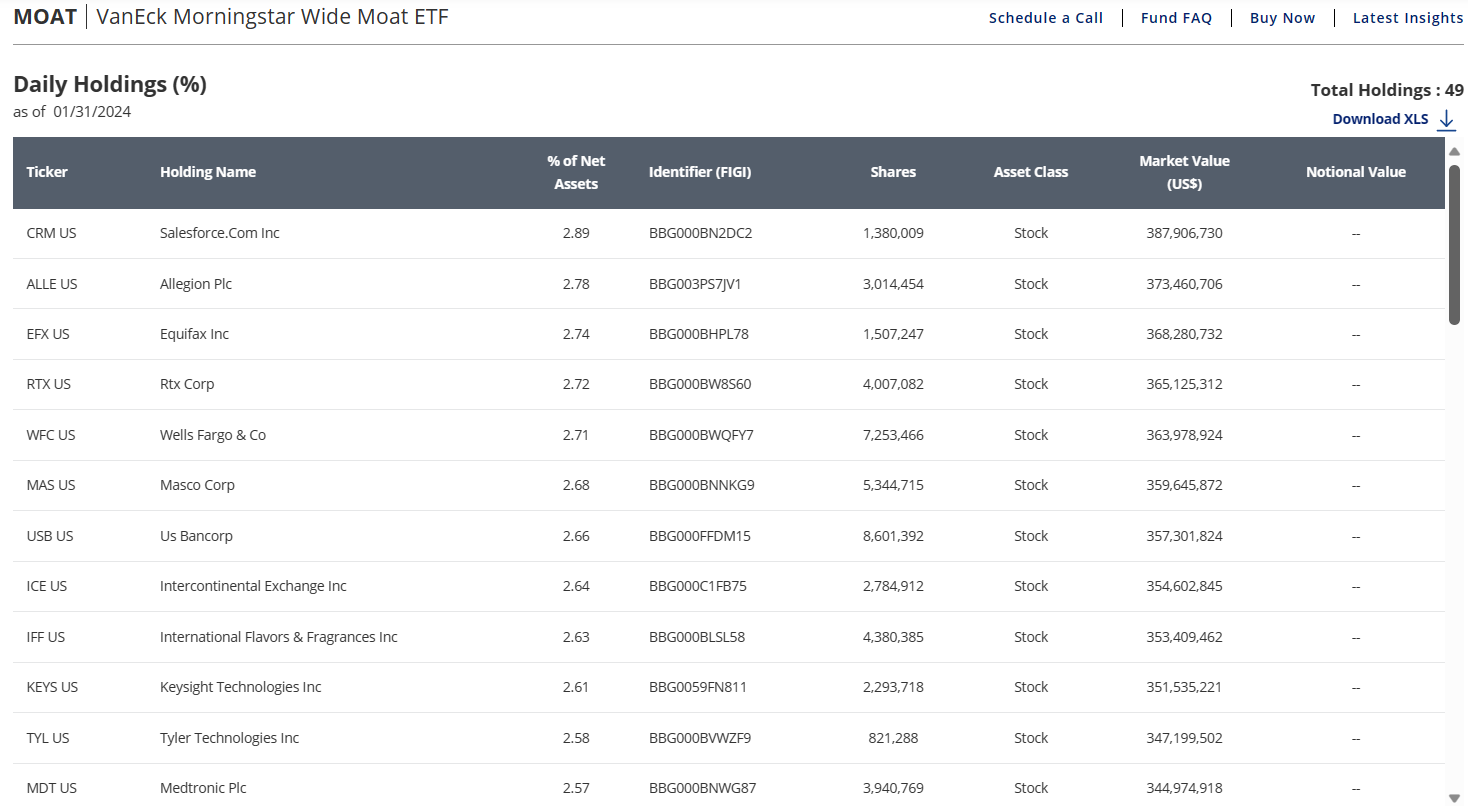The width and height of the screenshot is (1468, 806).
Task: Click the 2.63 net assets value for IFF
Action: [x=576, y=637]
